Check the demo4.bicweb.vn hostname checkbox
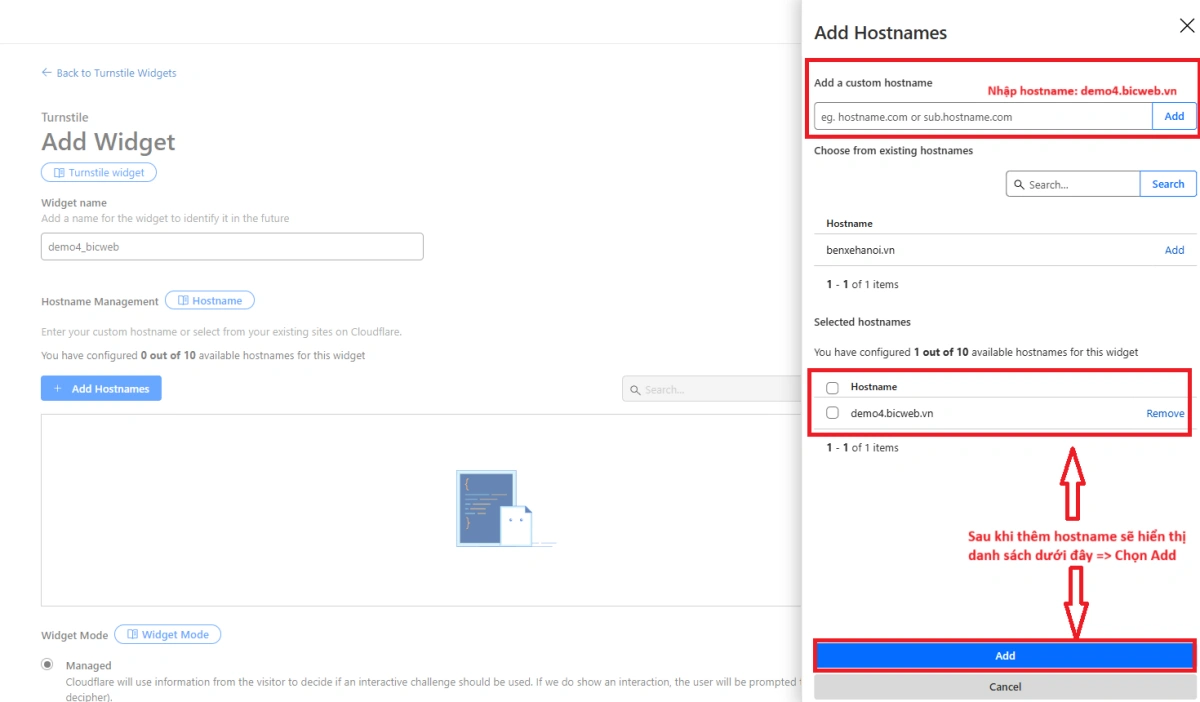Screen dimensions: 1200x702 point(832,413)
